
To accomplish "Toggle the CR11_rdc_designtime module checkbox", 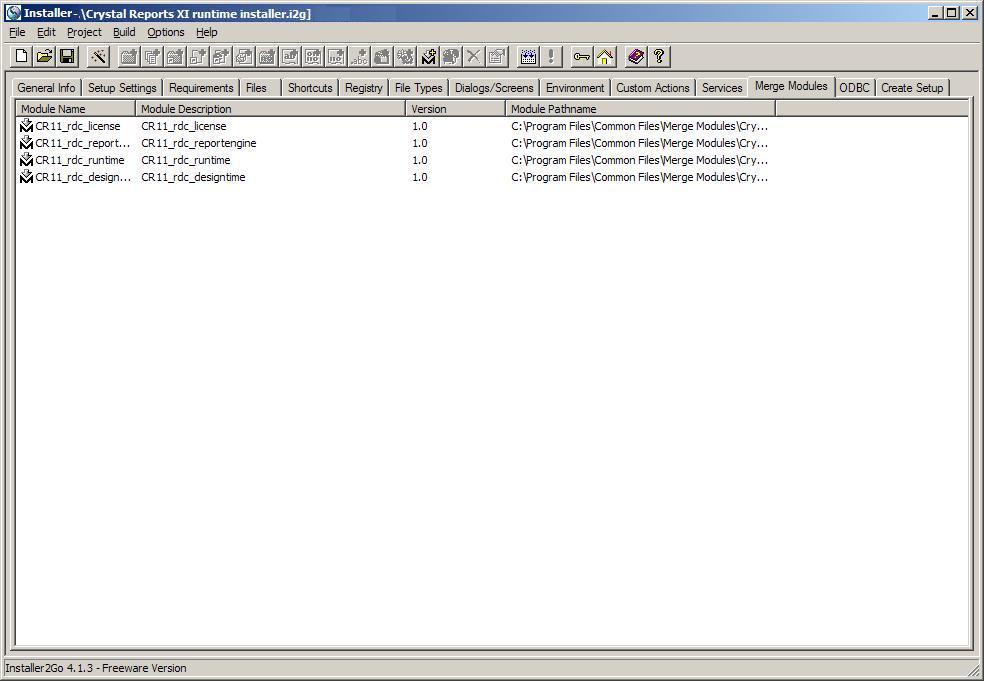I will (x=27, y=177).
